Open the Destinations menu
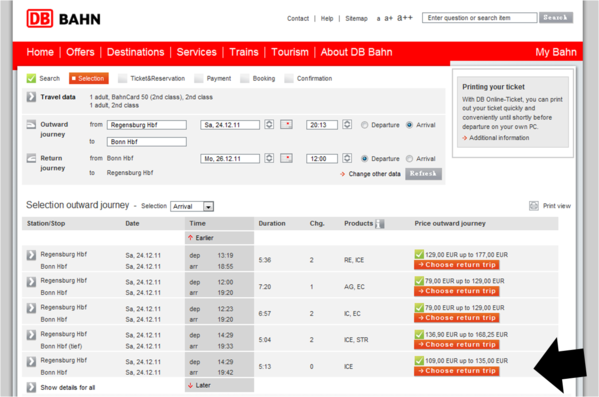 click(135, 52)
